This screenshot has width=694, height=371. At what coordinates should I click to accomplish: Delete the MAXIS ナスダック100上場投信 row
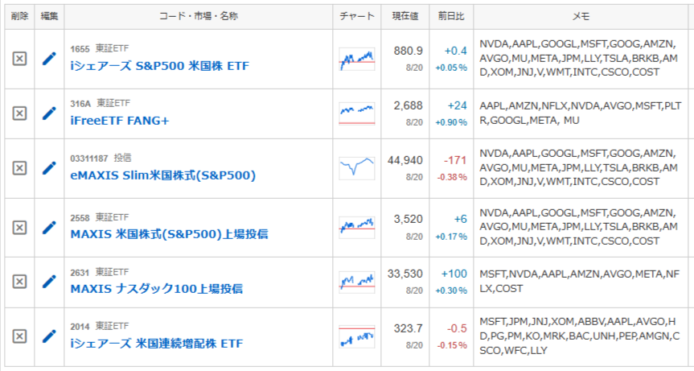[19, 282]
